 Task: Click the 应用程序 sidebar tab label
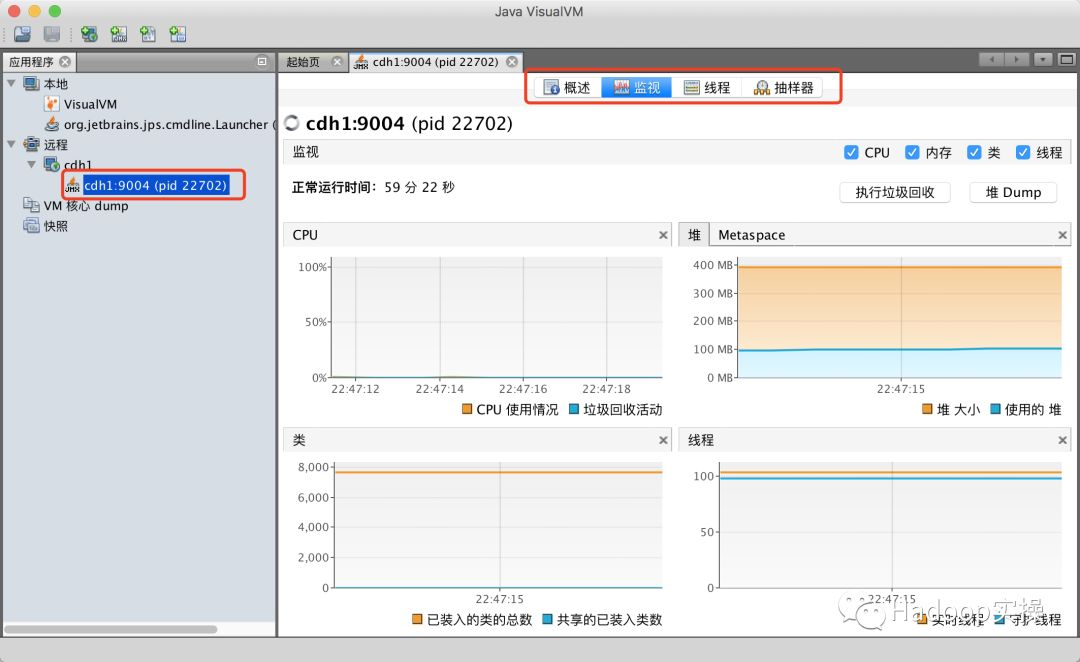point(31,61)
